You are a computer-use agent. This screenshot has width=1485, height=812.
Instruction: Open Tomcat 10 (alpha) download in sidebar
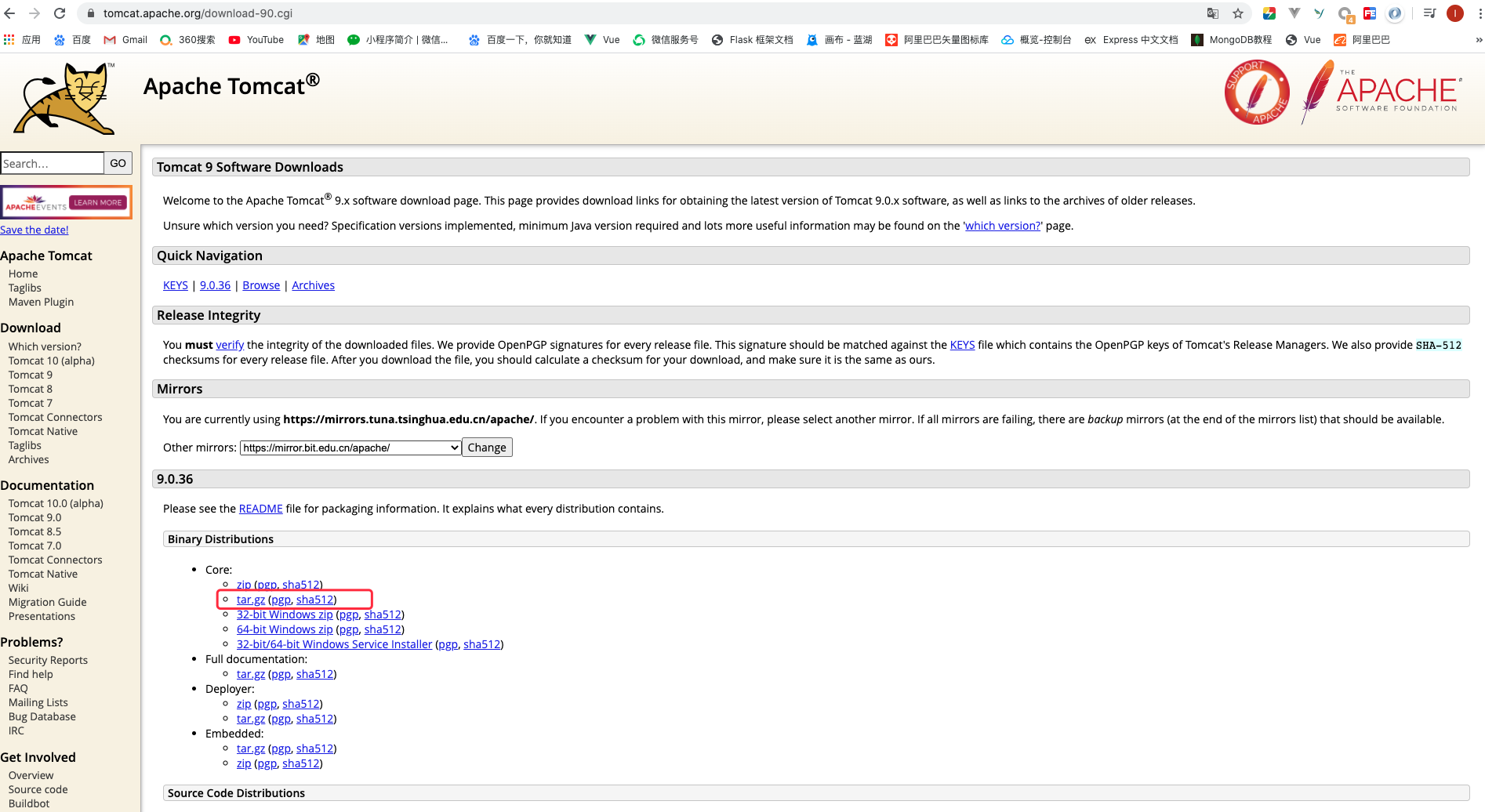(x=51, y=361)
